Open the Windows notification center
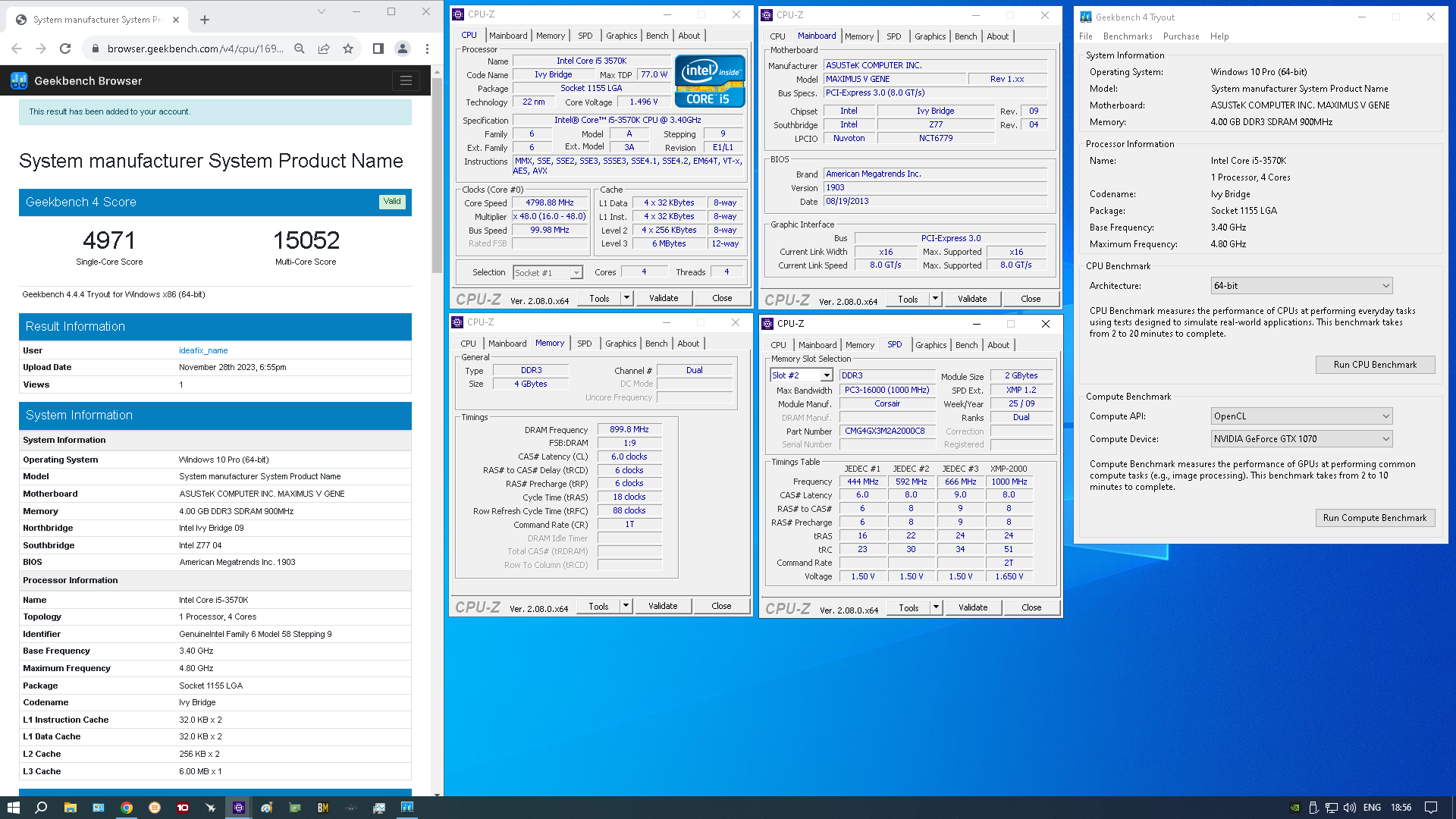1456x819 pixels. click(x=1431, y=808)
